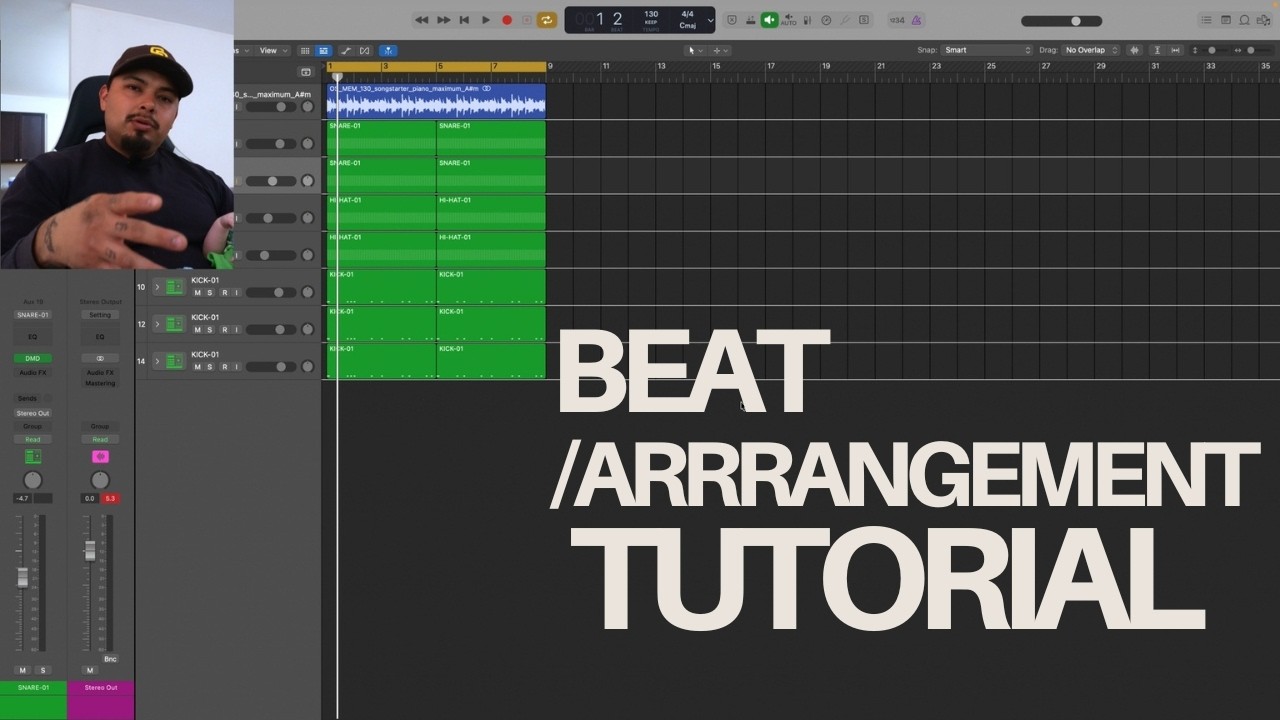
Task: Open the Stereo Output Setting button
Action: (100, 315)
